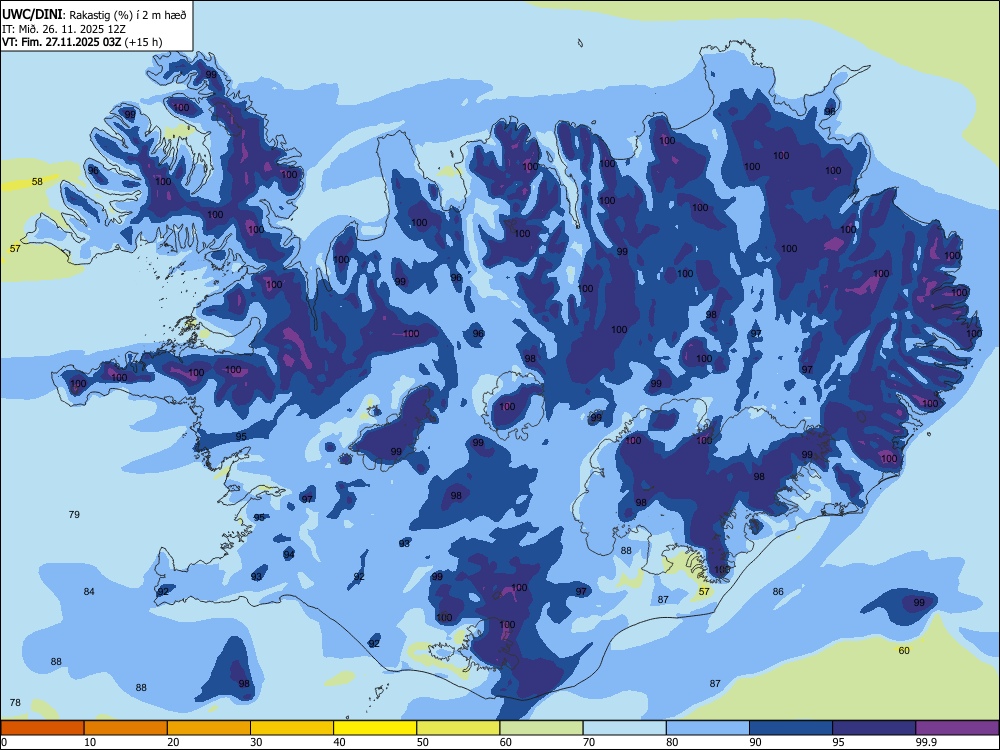Click the legend tick label '50'

pyautogui.click(x=422, y=742)
